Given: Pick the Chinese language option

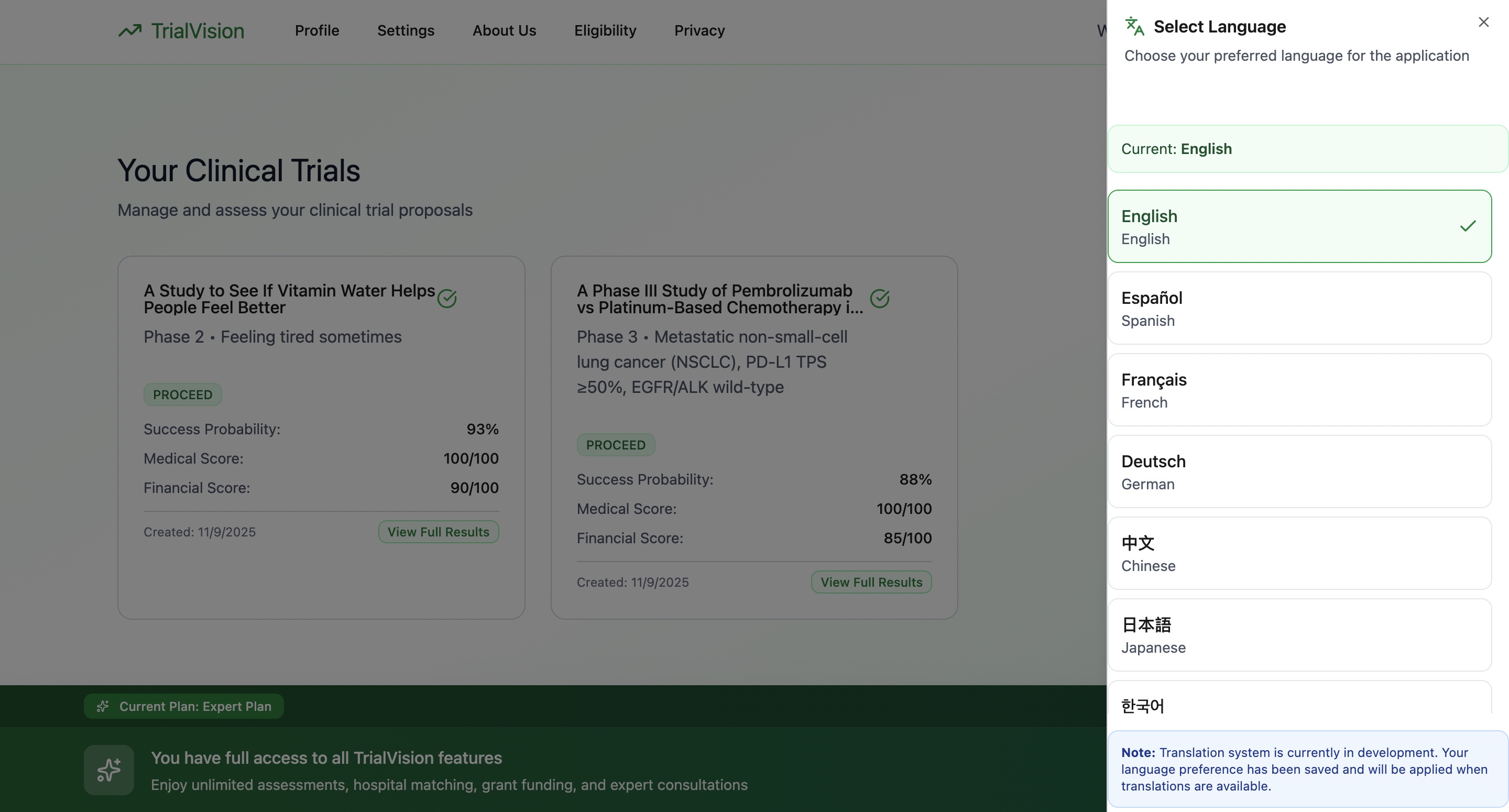Looking at the screenshot, I should [1299, 554].
